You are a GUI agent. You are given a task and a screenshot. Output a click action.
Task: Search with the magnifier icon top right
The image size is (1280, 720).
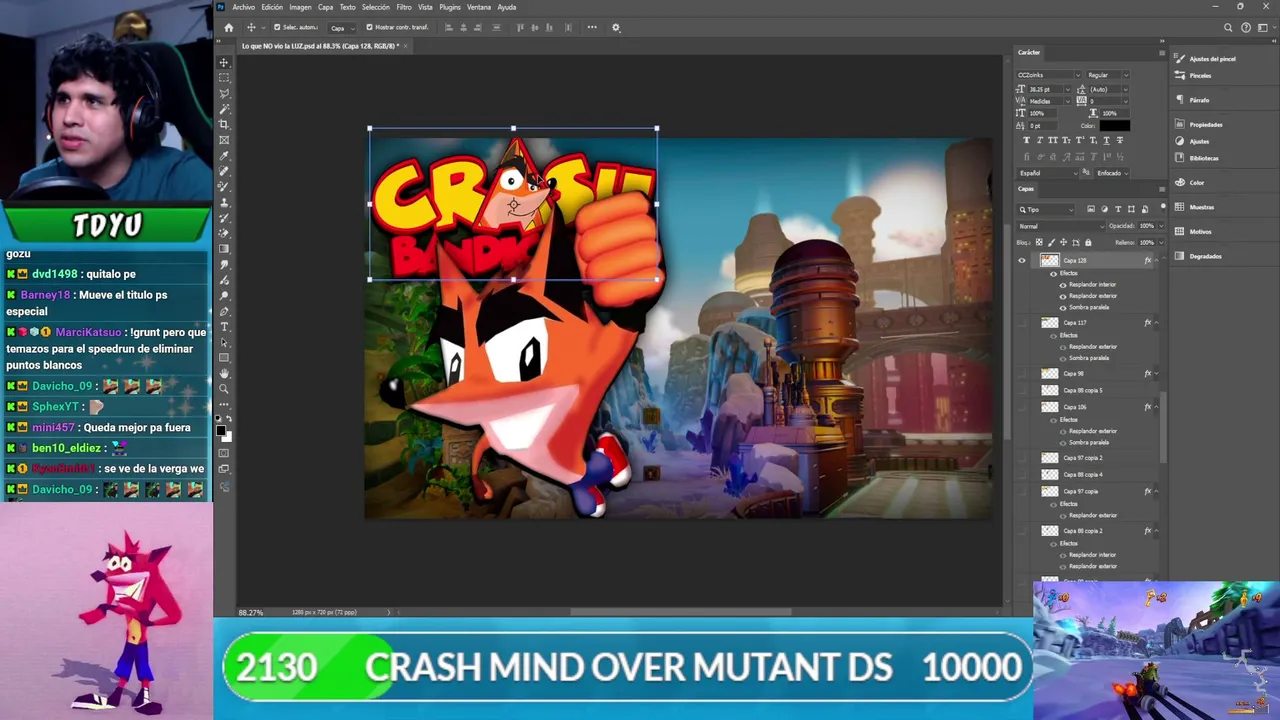(x=1228, y=27)
